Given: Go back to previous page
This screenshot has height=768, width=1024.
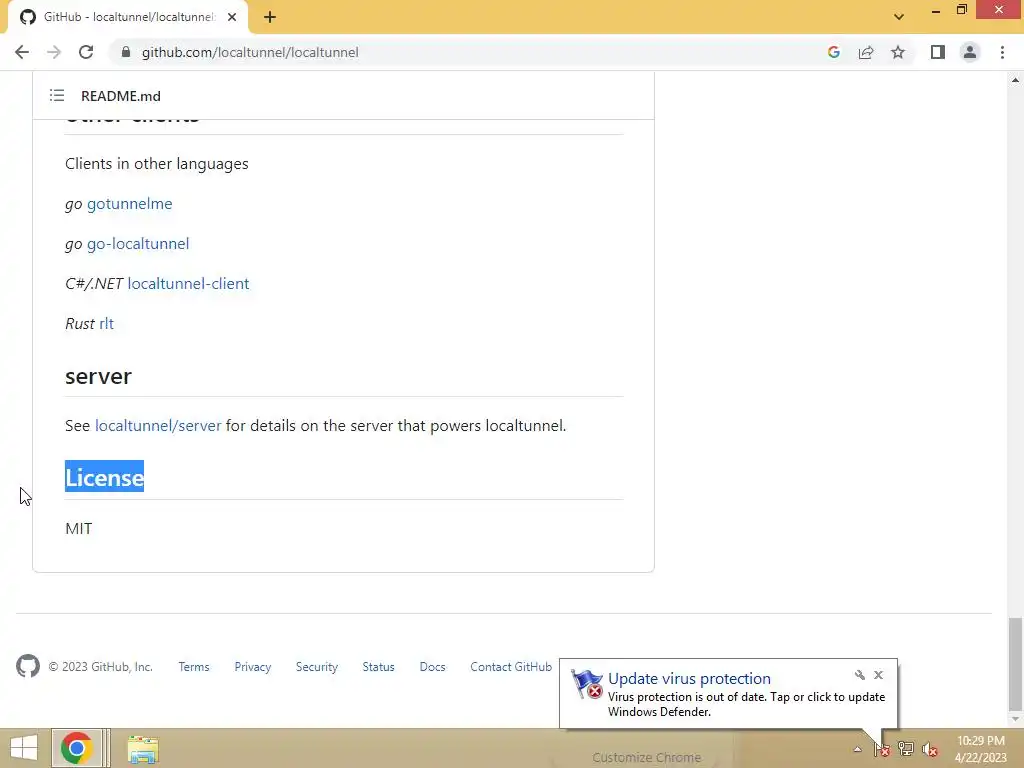Looking at the screenshot, I should click(22, 52).
